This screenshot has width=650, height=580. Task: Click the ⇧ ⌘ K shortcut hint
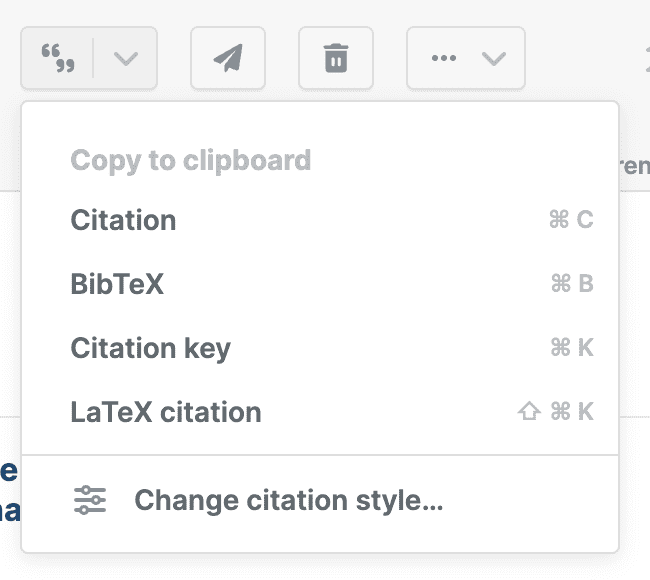tap(556, 412)
